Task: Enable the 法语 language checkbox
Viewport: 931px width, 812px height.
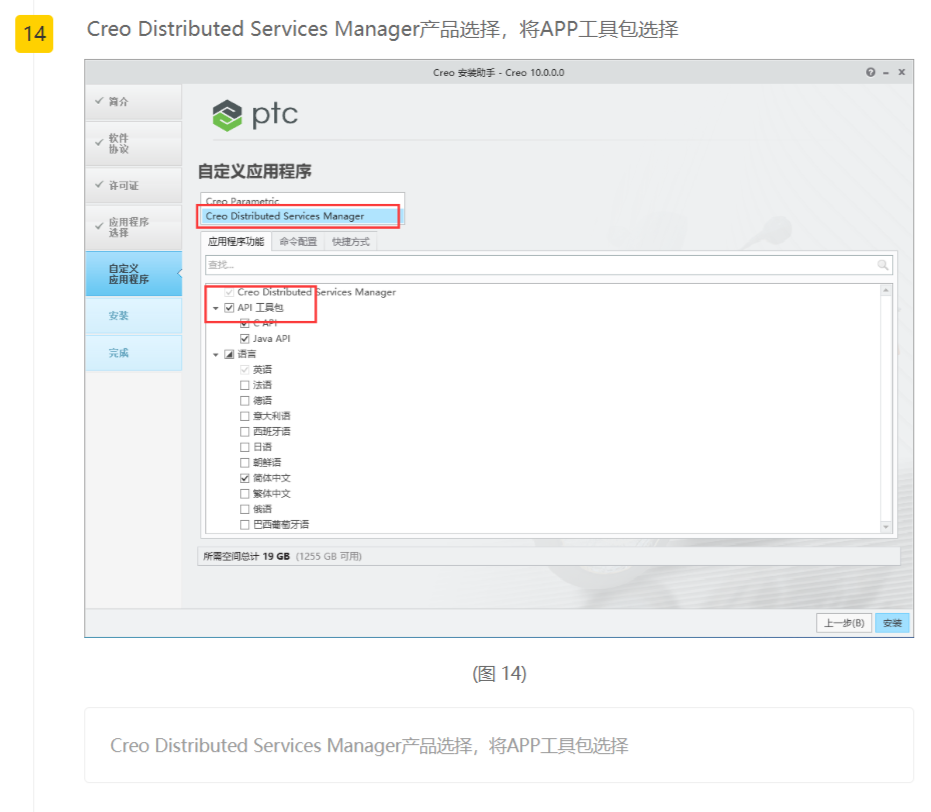Action: tap(245, 385)
